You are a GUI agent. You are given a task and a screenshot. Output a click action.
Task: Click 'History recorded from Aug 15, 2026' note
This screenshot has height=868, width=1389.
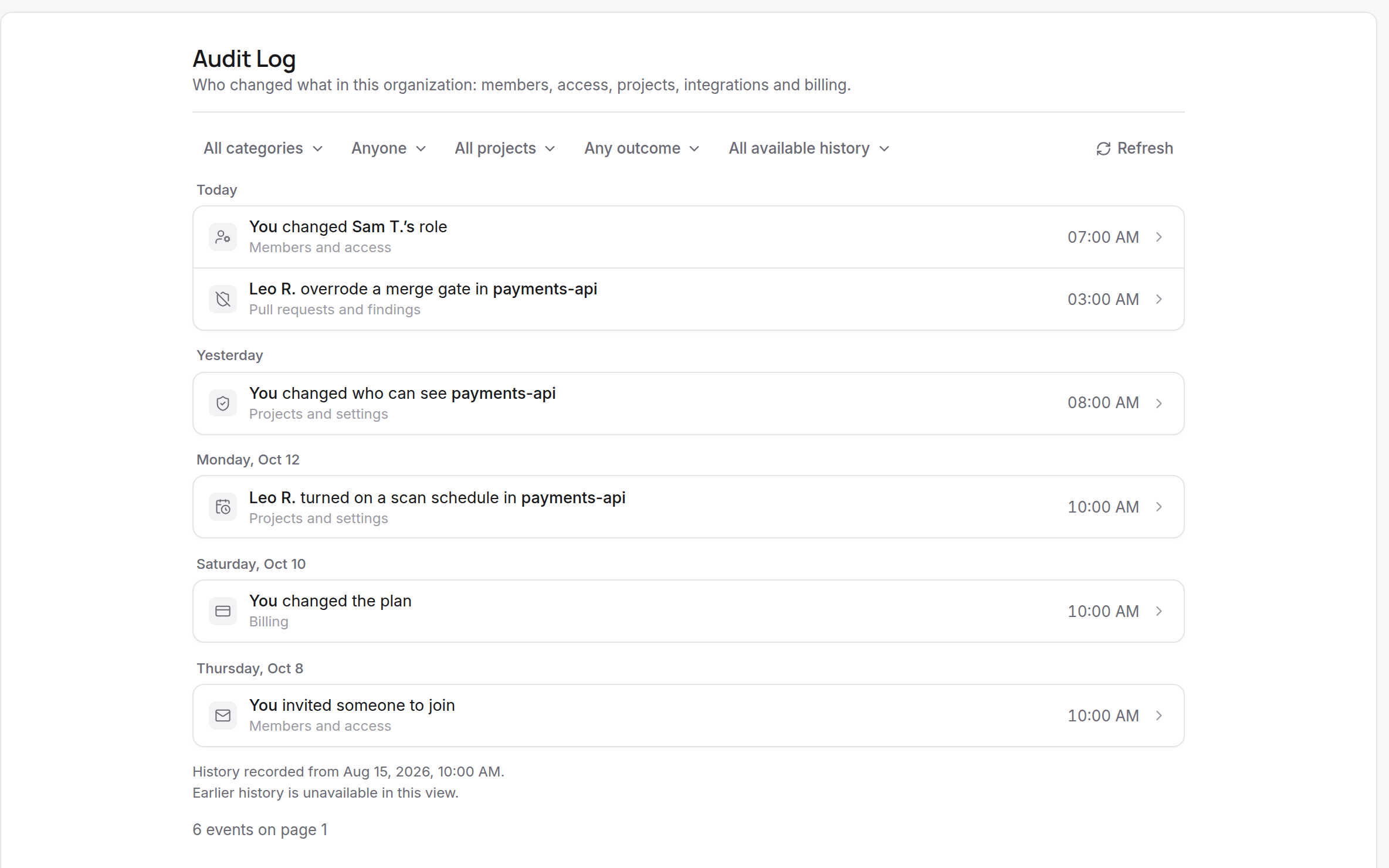348,772
